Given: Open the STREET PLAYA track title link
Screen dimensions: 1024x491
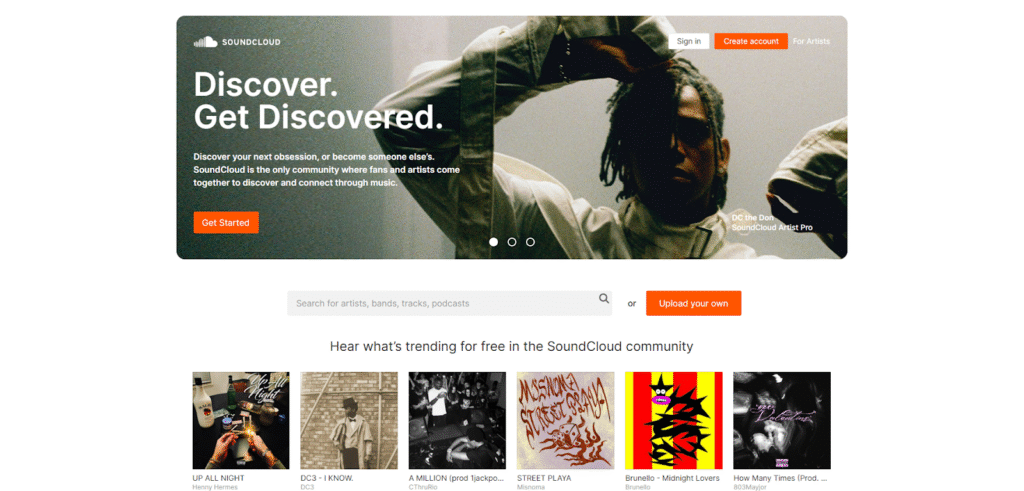Looking at the screenshot, I should point(544,478).
